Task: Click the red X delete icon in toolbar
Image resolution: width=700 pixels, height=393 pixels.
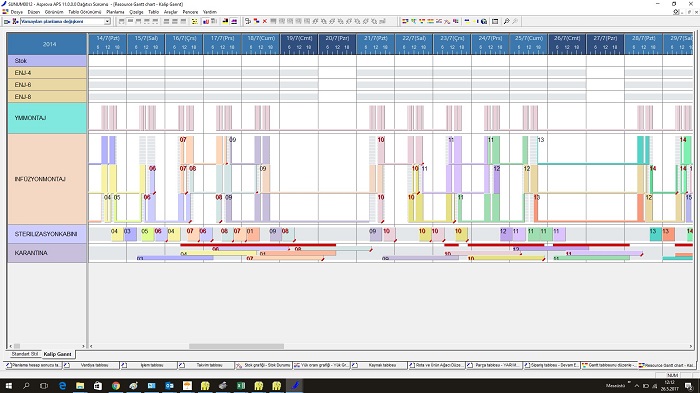Action: [265, 21]
